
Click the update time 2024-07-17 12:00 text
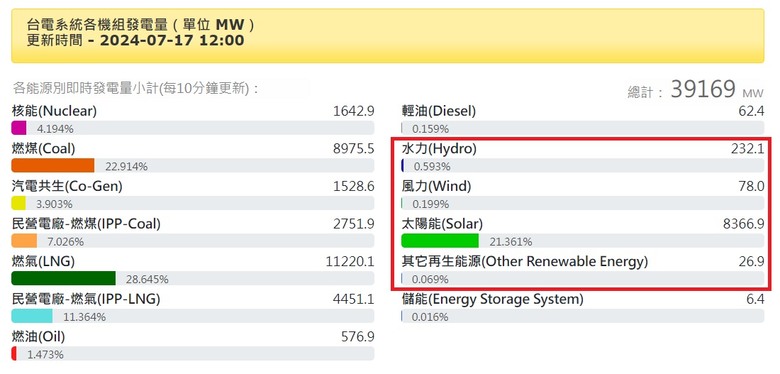(172, 40)
